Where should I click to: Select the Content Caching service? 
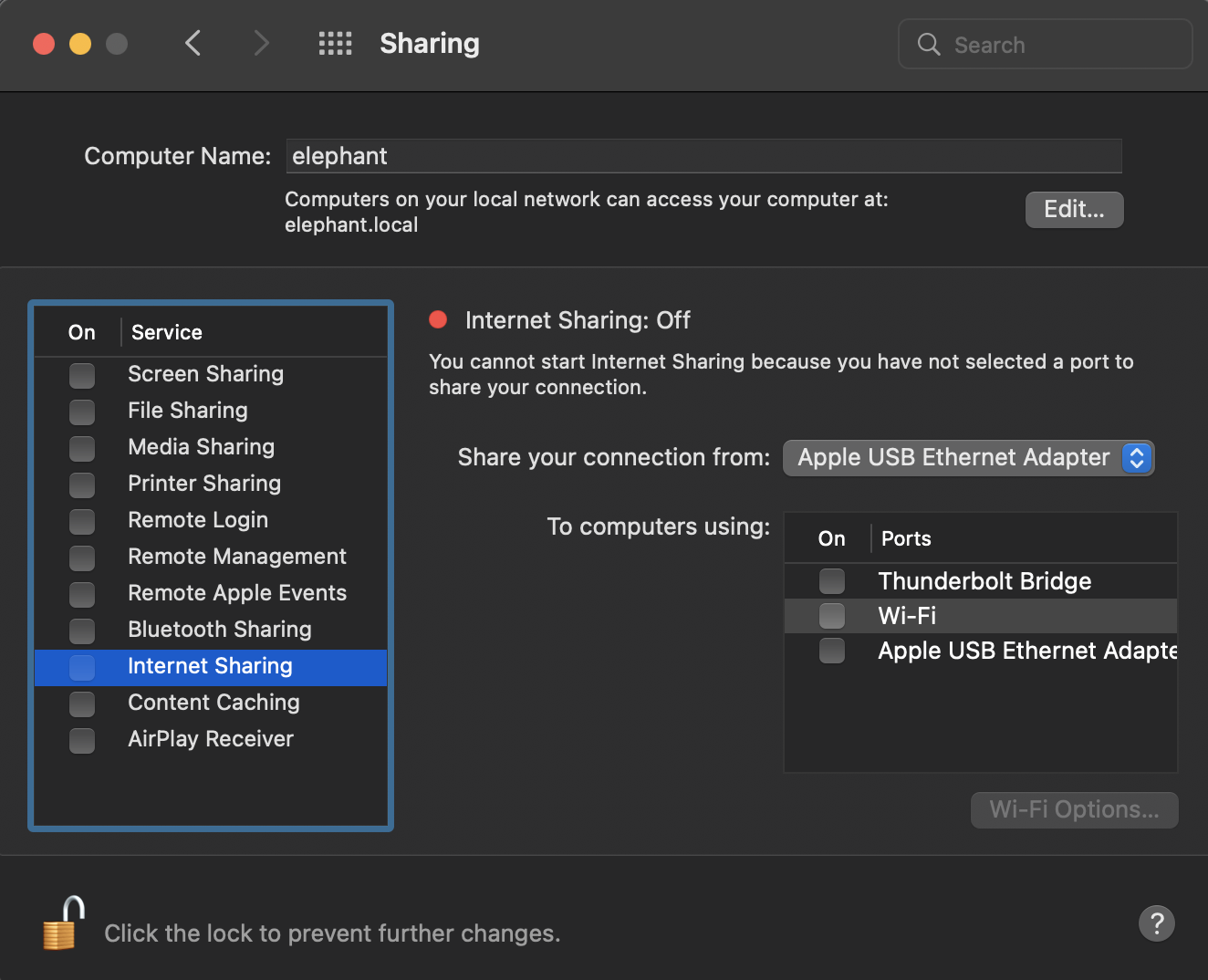click(213, 703)
